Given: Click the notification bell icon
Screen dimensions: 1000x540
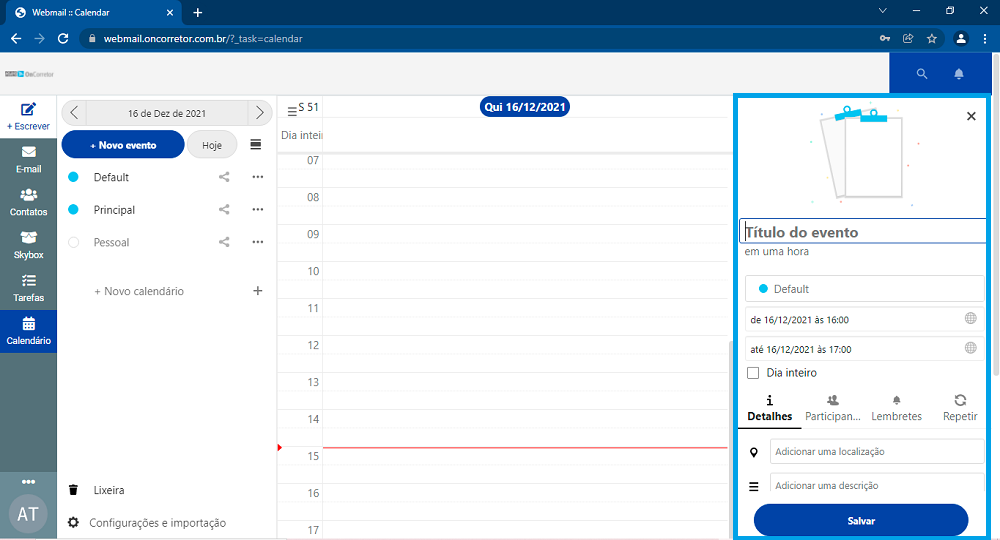Looking at the screenshot, I should click(958, 74).
